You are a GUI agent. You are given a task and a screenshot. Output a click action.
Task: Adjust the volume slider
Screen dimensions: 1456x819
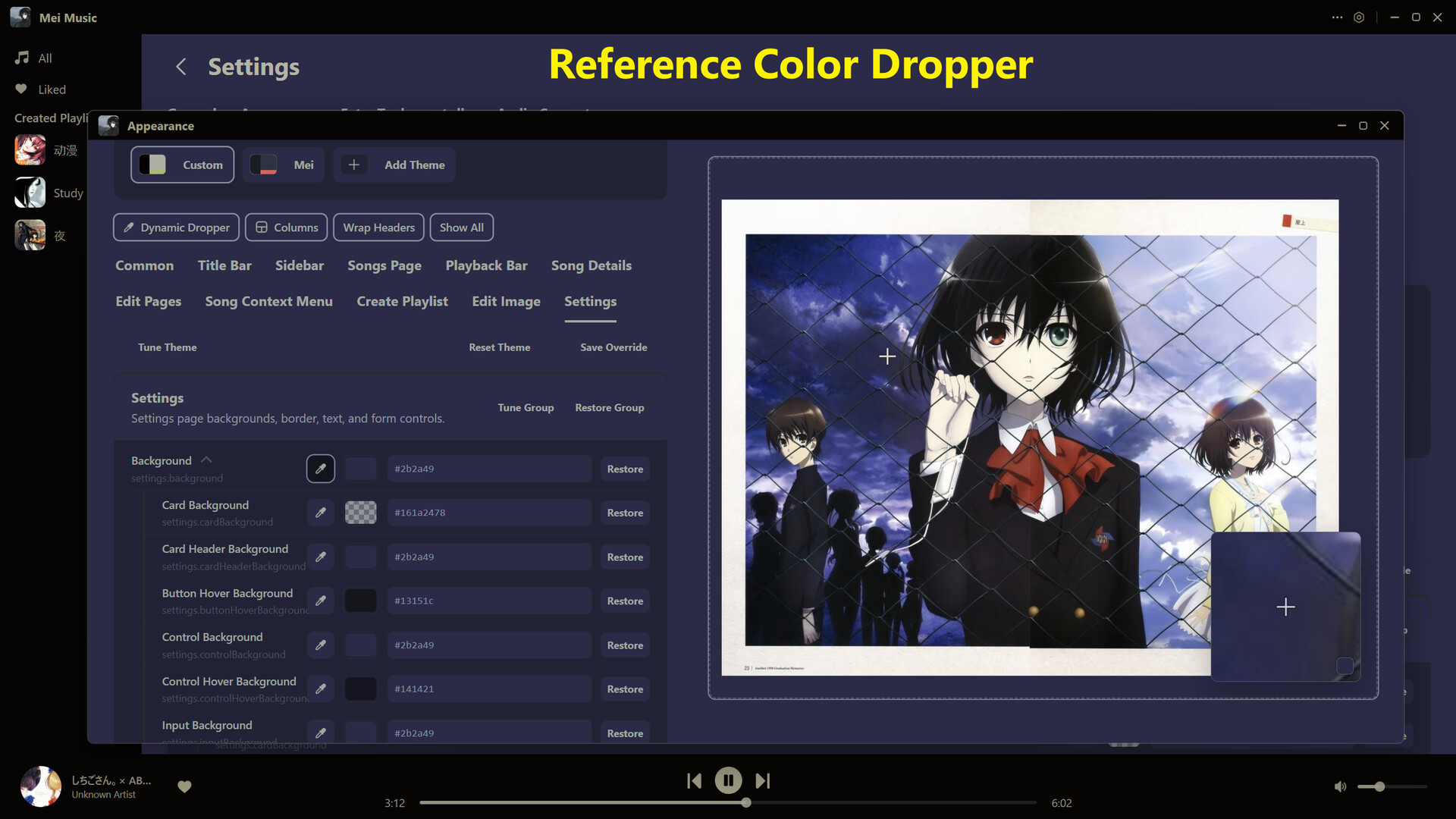click(1392, 786)
